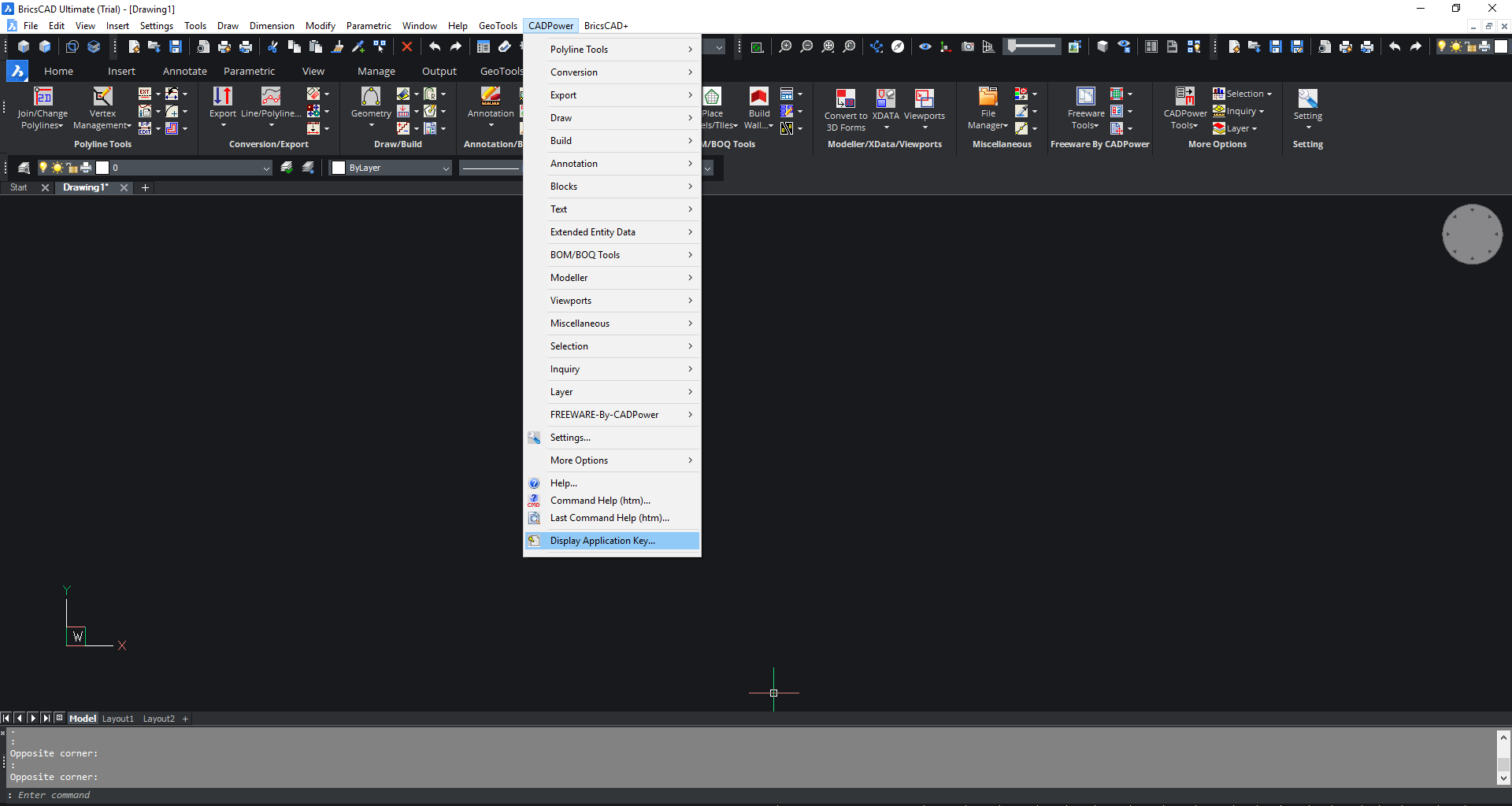Switch to Layout1 tab
The width and height of the screenshot is (1512, 806).
[x=118, y=719]
